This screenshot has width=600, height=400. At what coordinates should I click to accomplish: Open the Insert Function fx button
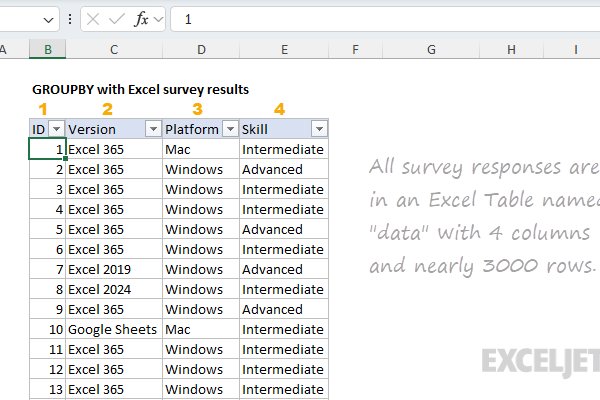(x=141, y=19)
